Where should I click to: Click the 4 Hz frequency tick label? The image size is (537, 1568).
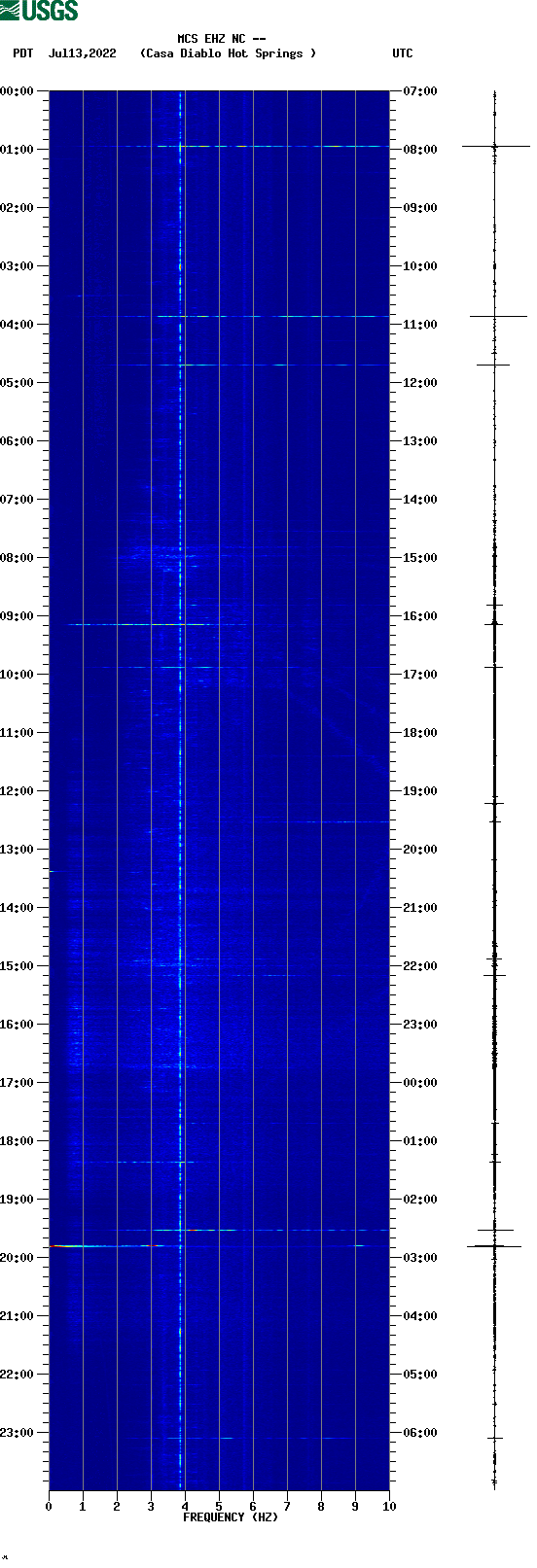185,1507
